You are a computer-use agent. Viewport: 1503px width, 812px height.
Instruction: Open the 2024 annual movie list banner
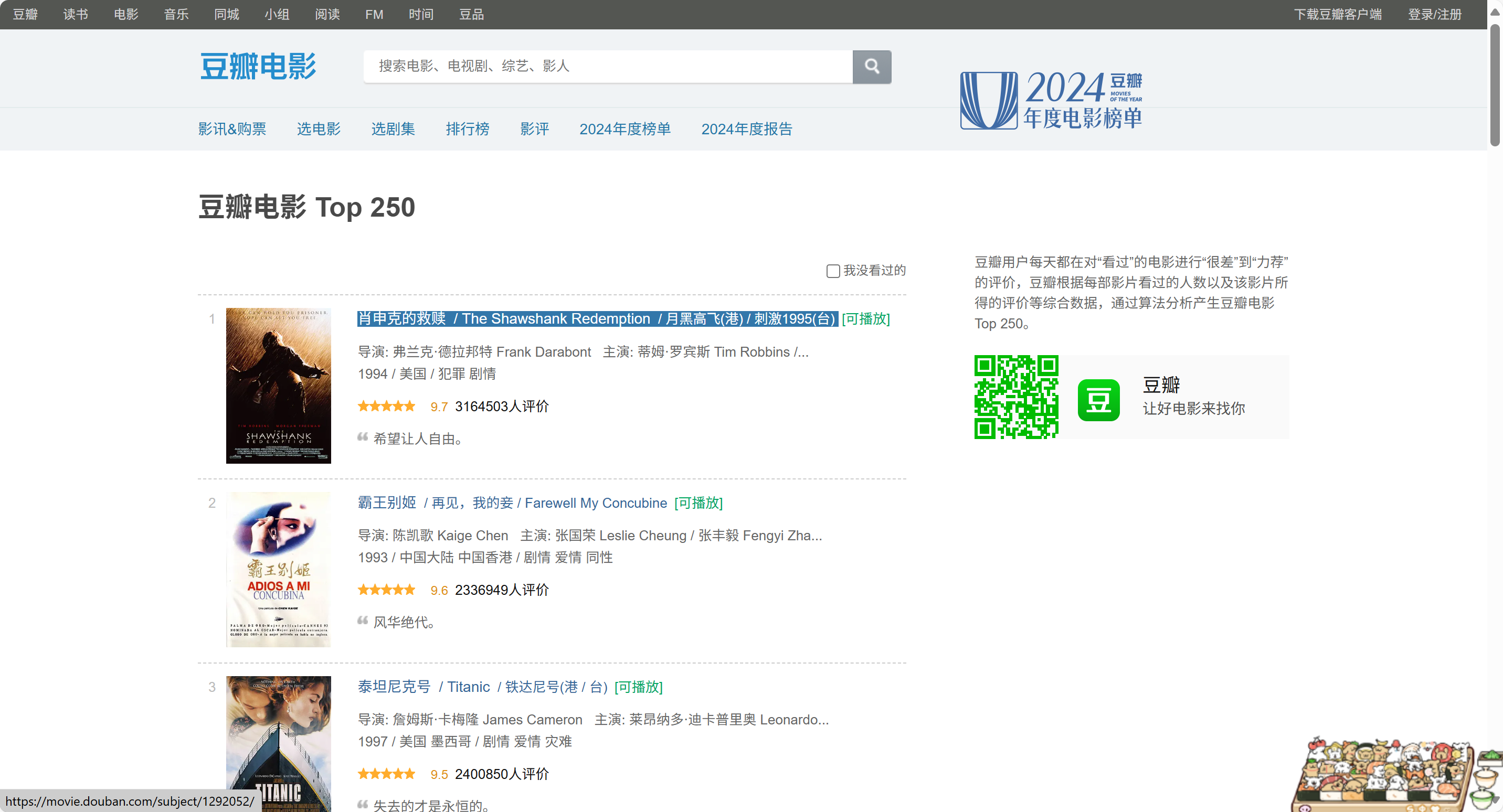(1051, 100)
